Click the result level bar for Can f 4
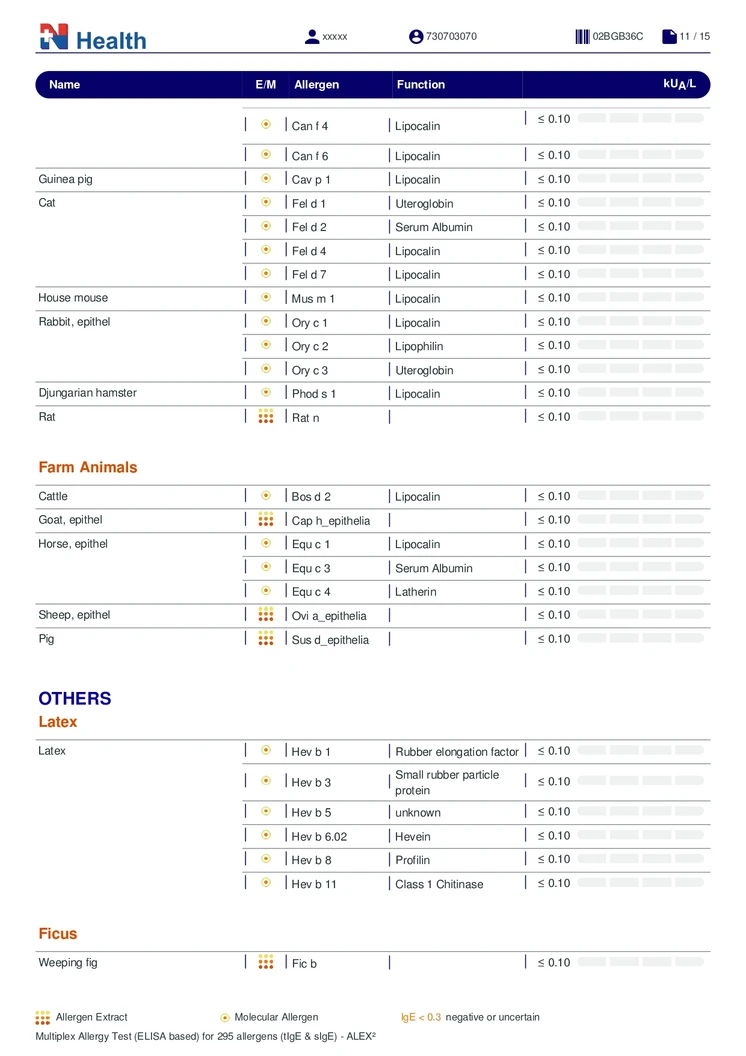746x1056 pixels. (x=640, y=118)
